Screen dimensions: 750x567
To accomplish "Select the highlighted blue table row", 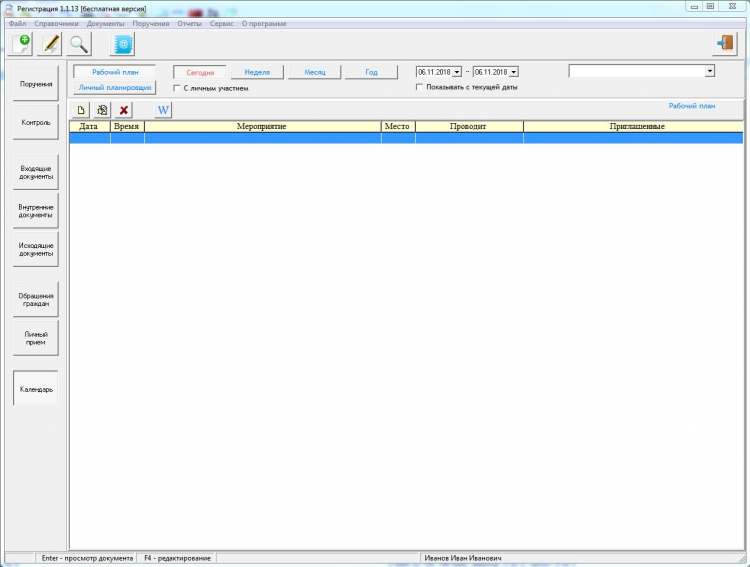I will [407, 138].
